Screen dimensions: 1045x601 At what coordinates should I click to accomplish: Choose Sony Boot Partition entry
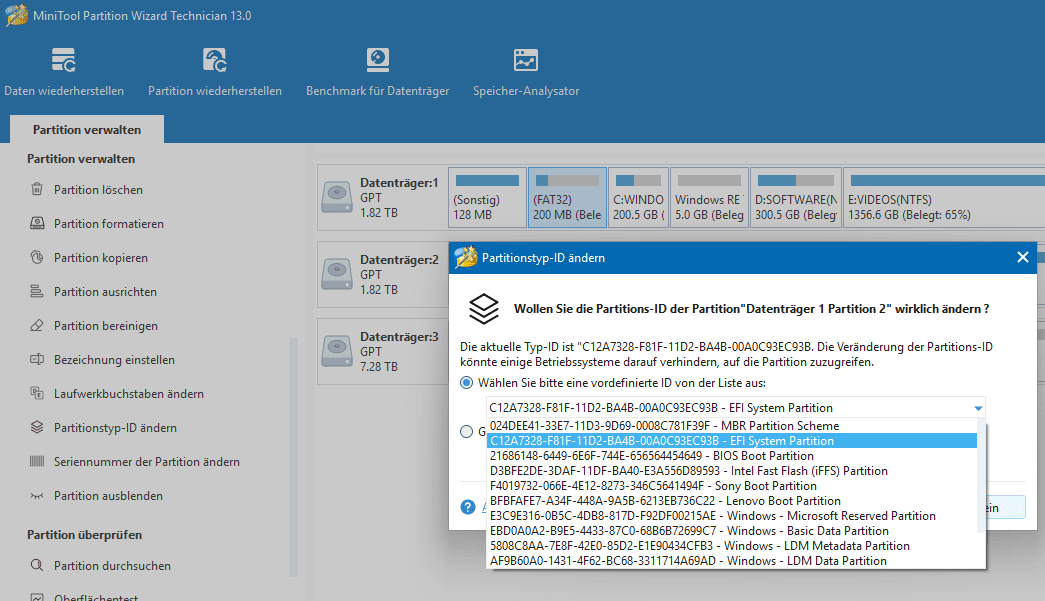pyautogui.click(x=731, y=486)
